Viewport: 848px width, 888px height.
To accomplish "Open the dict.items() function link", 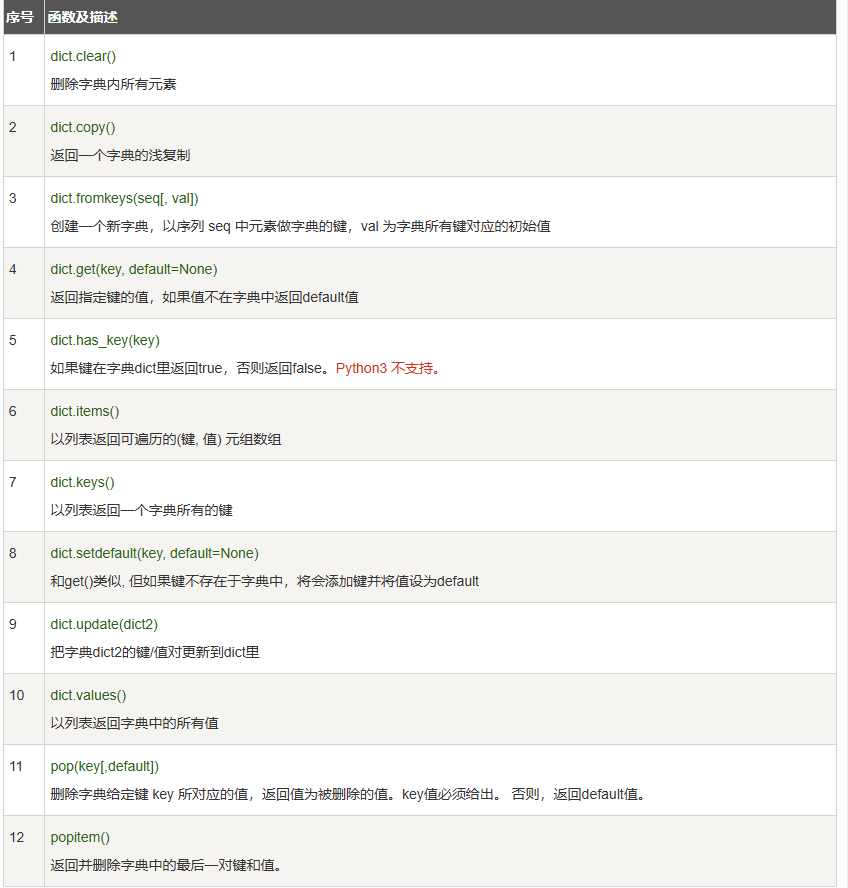I will tap(85, 412).
